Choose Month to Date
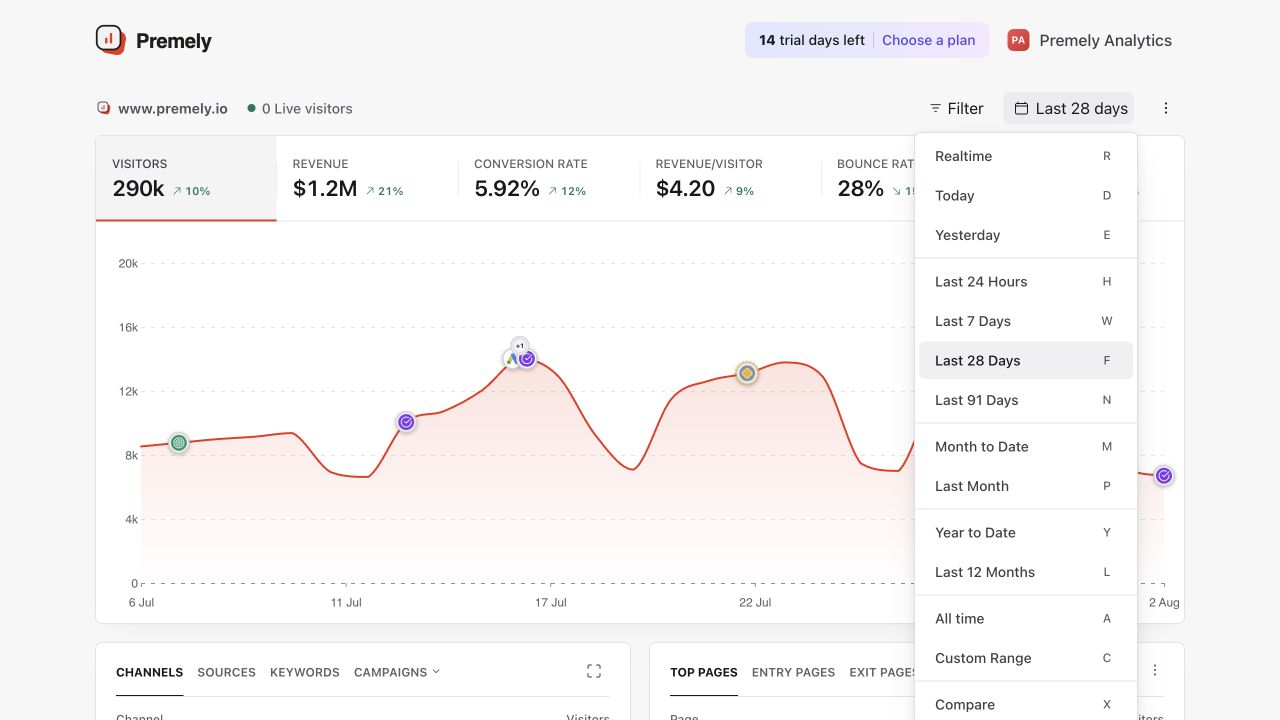The width and height of the screenshot is (1280, 720). coord(1026,447)
